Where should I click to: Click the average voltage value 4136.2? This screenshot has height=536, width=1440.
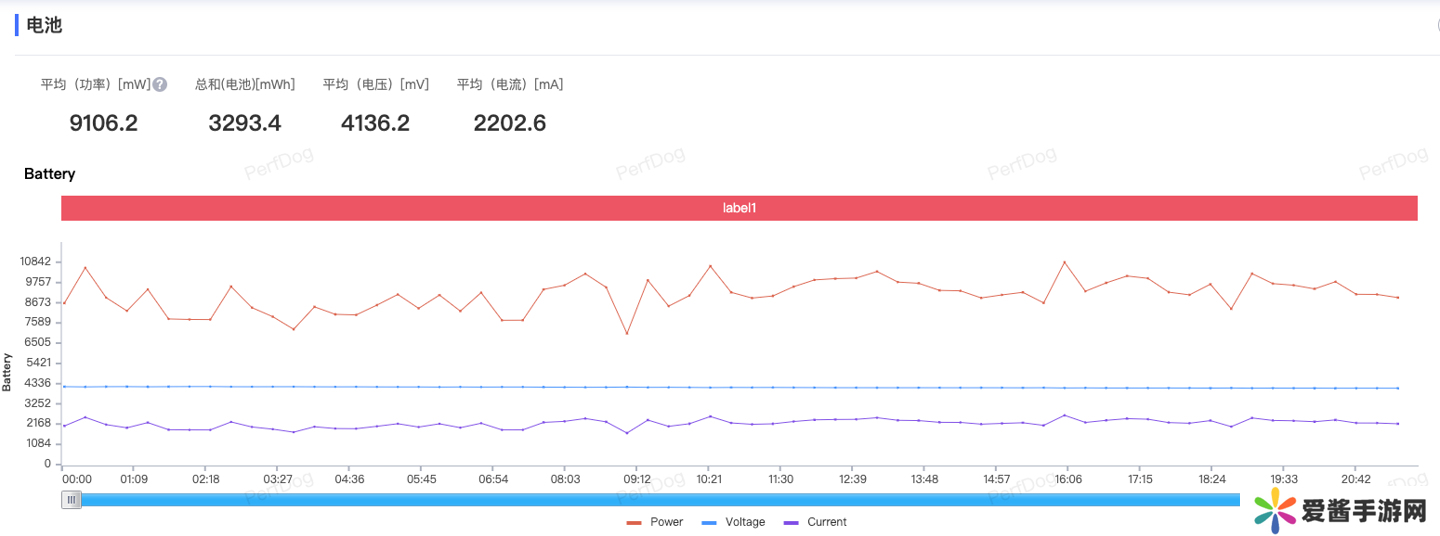point(375,123)
